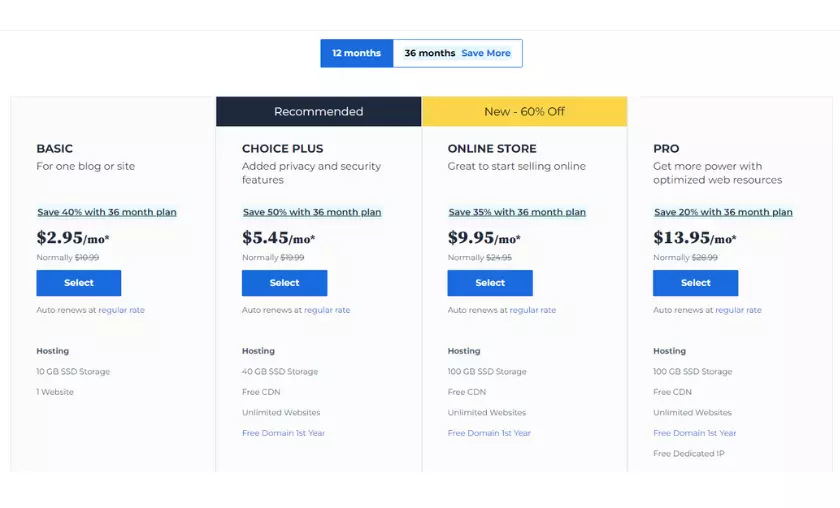
Task: Open 'Save 50% with 36 month plan' link
Action: pos(312,212)
